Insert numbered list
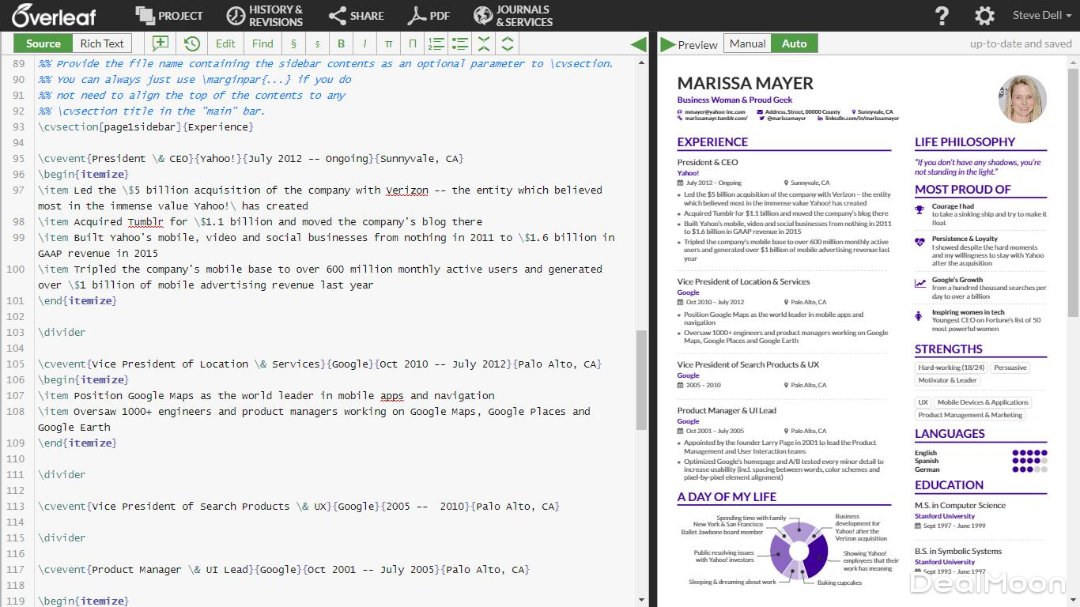Image resolution: width=1080 pixels, height=607 pixels. tap(436, 43)
